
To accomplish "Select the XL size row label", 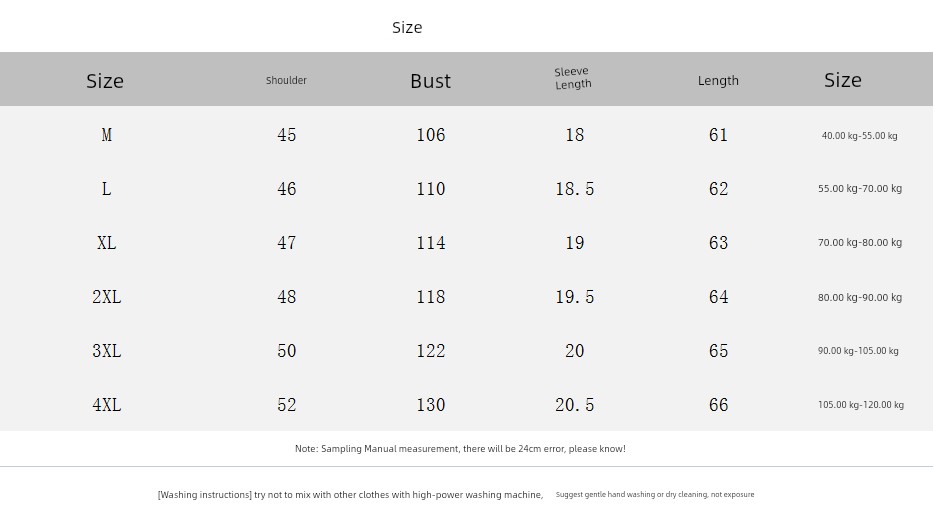I will [106, 243].
